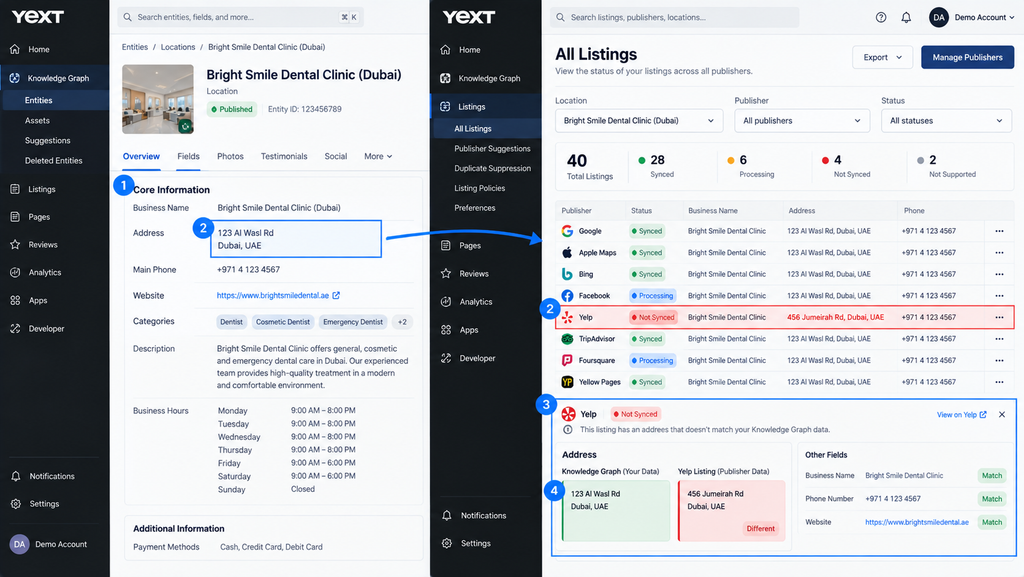
Task: Click the clinic photo thumbnail
Action: click(x=158, y=99)
